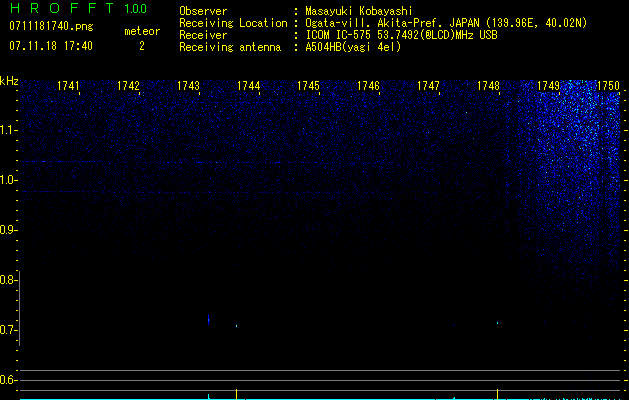Select observer name Masayuki Kobayashi

tap(359, 11)
